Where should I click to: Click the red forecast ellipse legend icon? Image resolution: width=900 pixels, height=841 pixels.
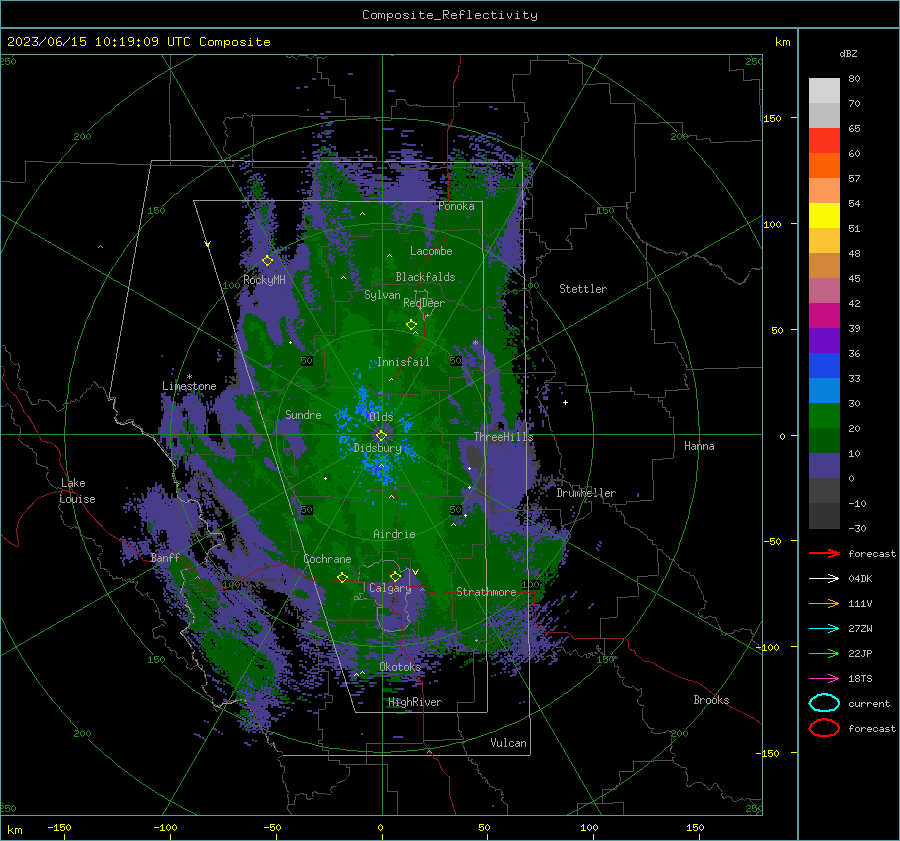tap(824, 728)
